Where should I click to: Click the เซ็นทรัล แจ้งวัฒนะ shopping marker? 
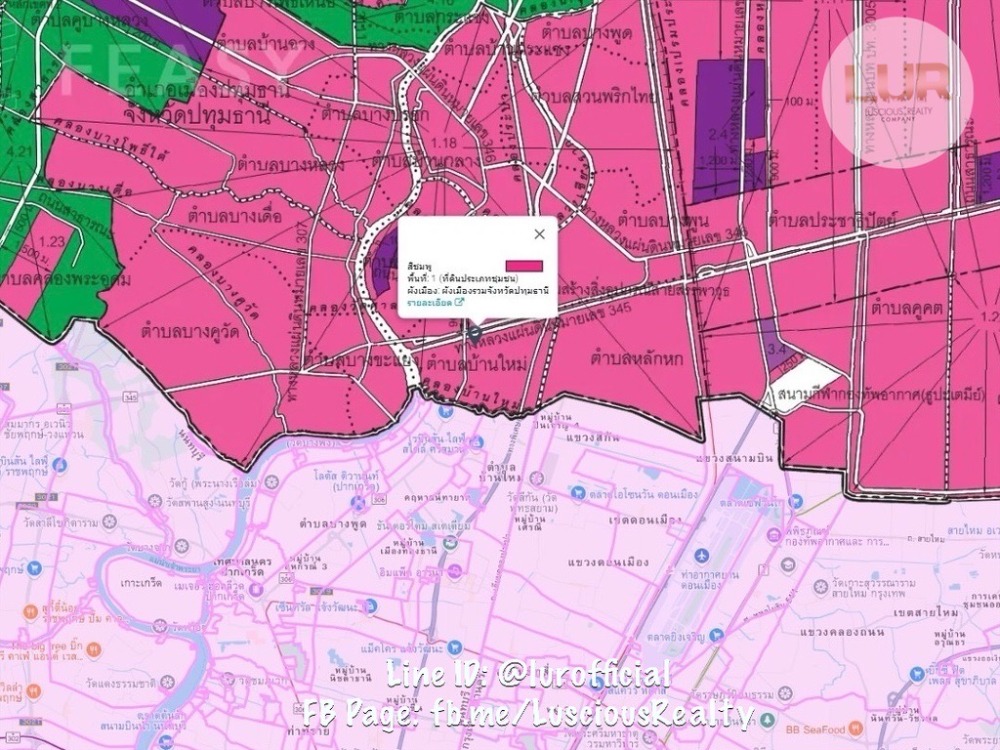tap(369, 606)
